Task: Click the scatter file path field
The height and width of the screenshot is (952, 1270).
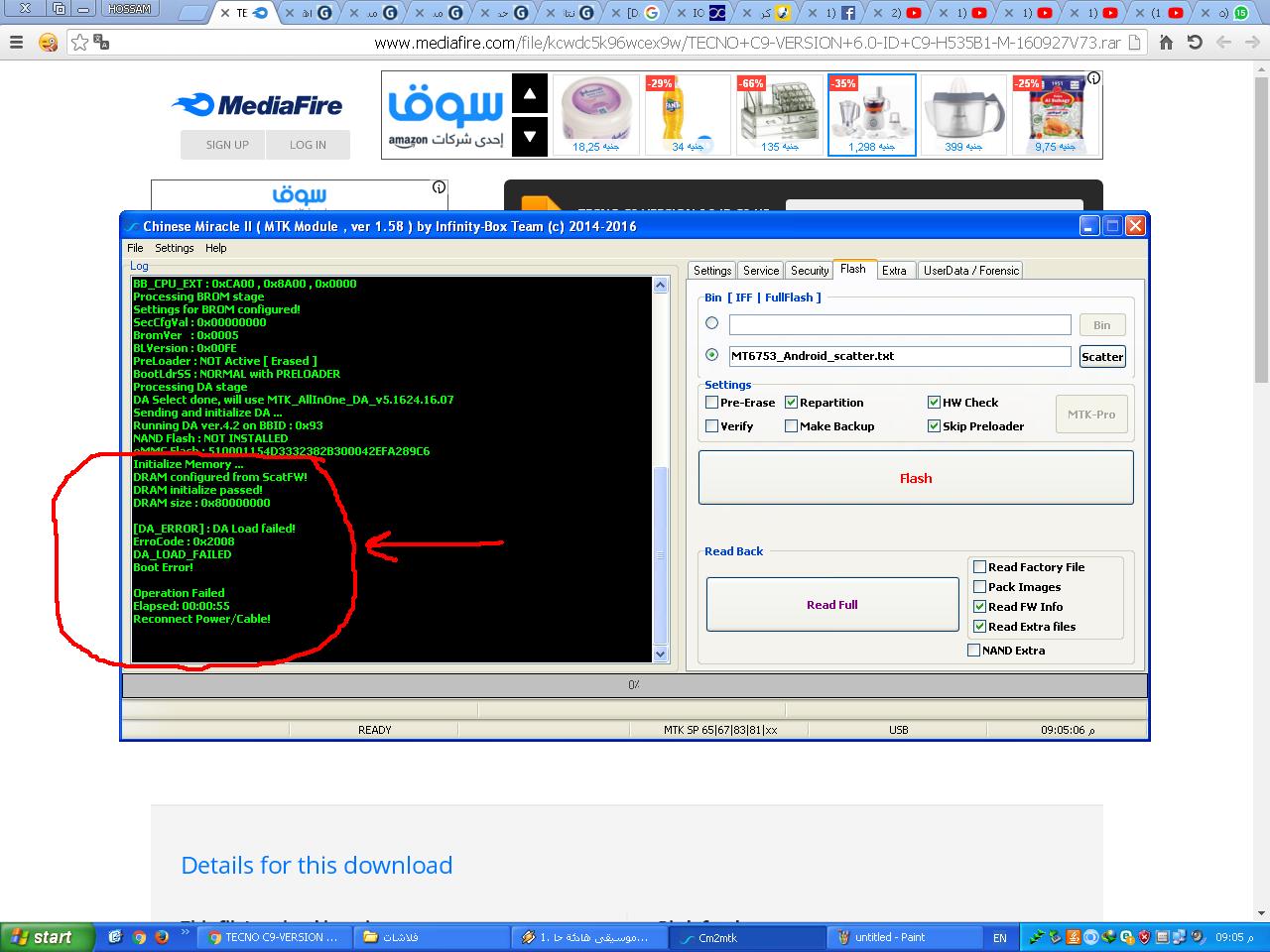Action: 900,356
